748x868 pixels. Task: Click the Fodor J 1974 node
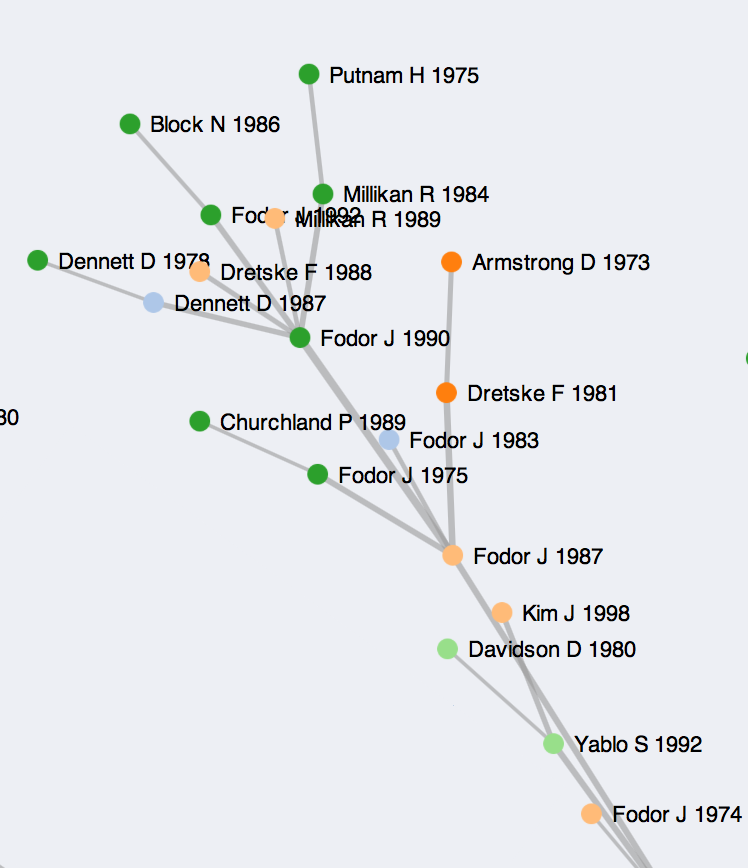[x=591, y=814]
